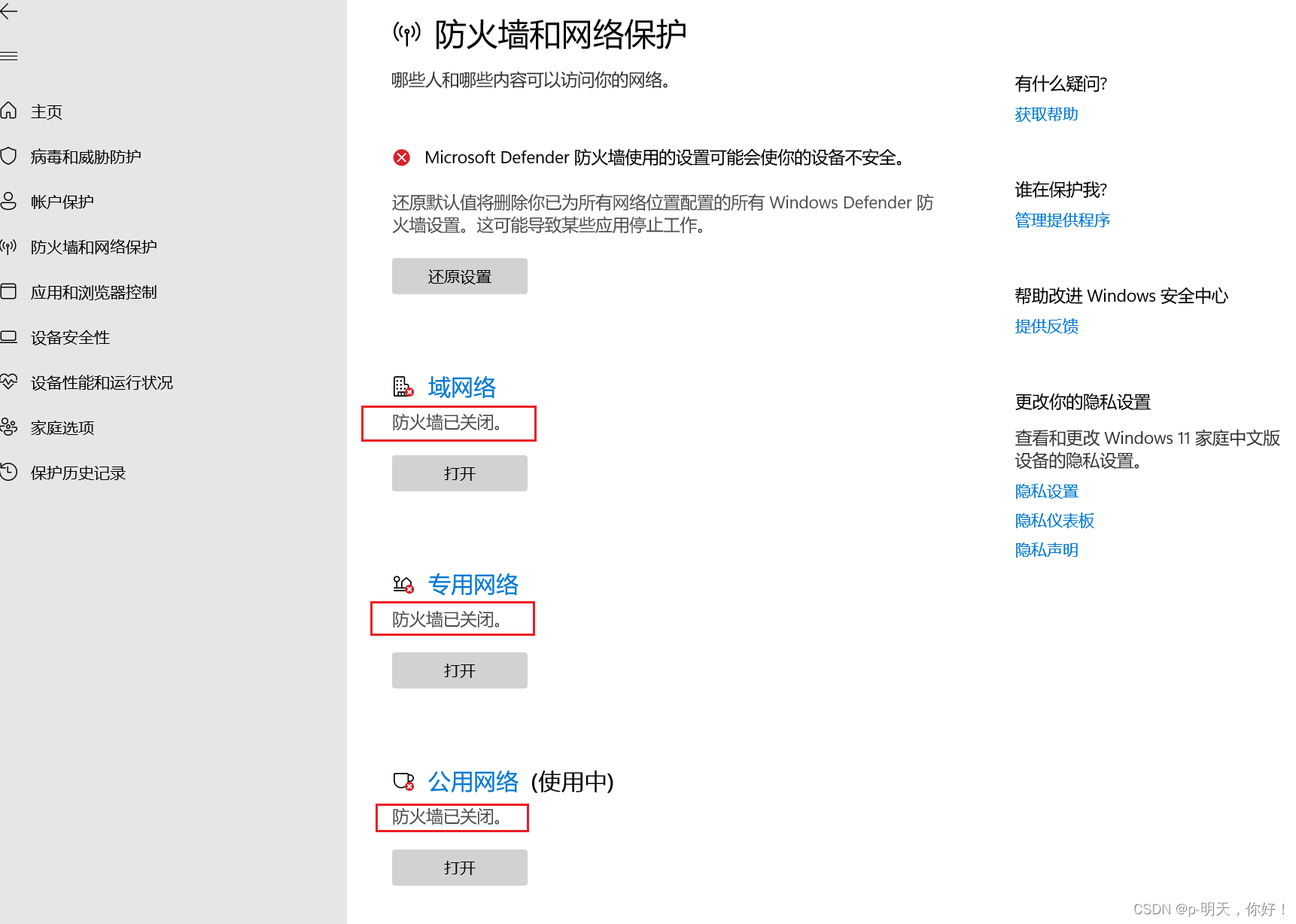Click the 还原设置 button

coord(460,276)
